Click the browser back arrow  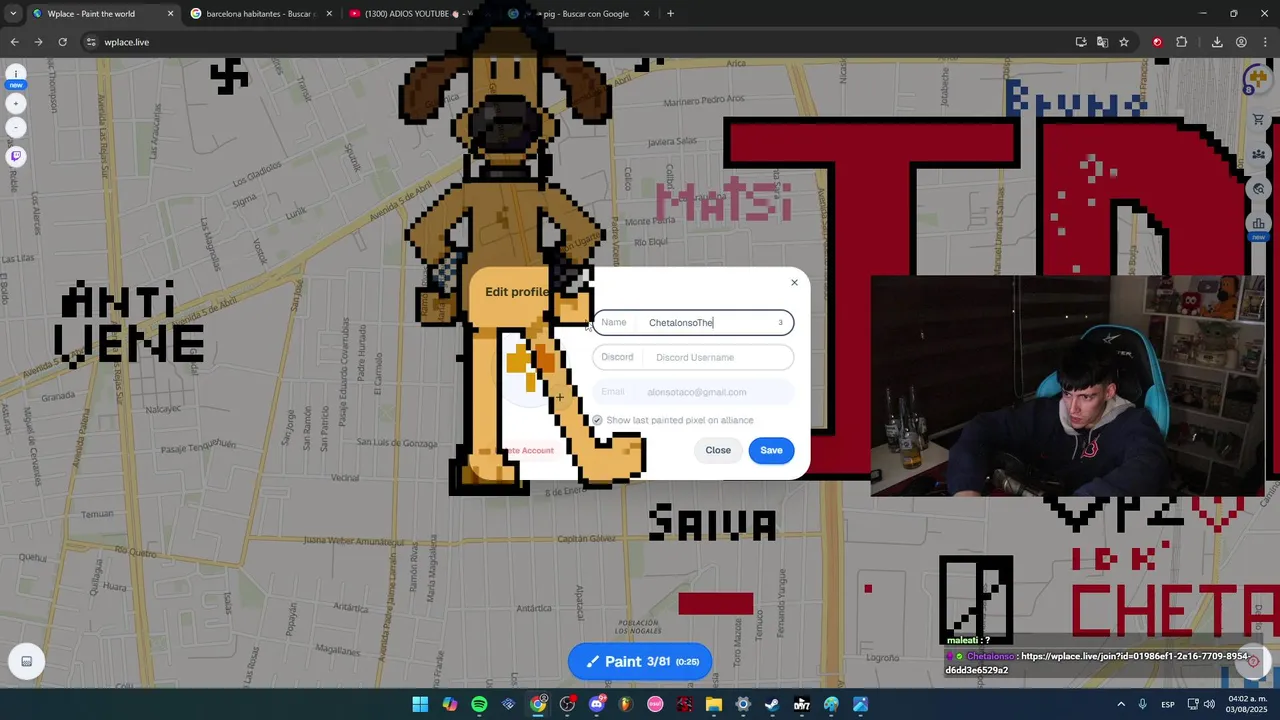(x=14, y=42)
